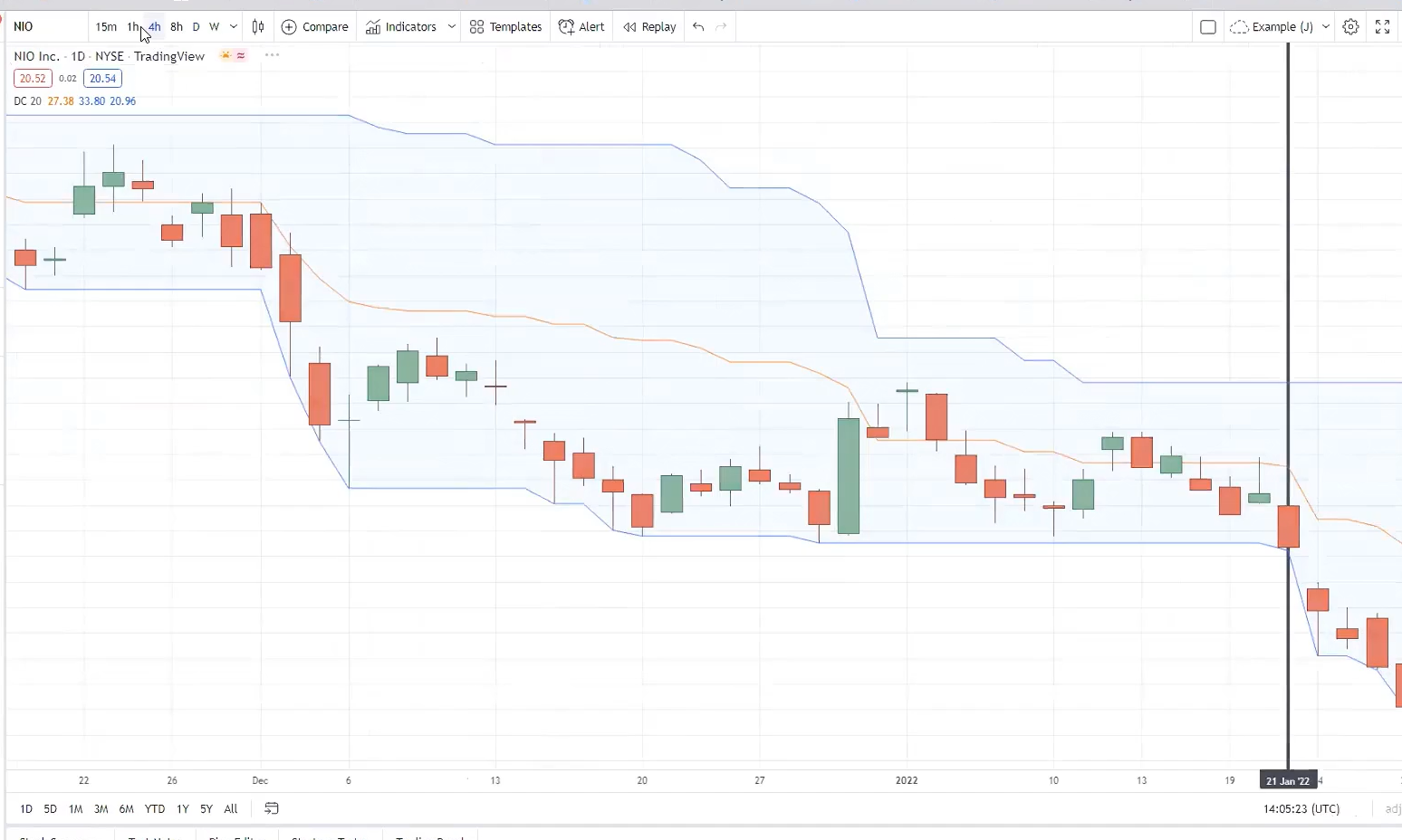
Task: Open the candlestick chart style picker
Action: [258, 27]
